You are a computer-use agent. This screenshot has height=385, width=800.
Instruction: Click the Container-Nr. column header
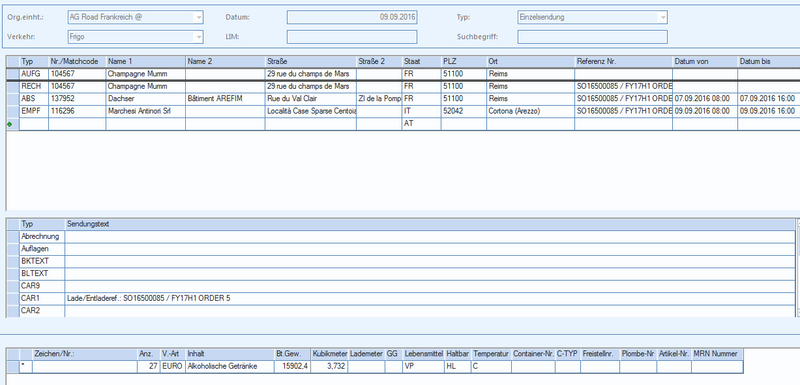533,354
